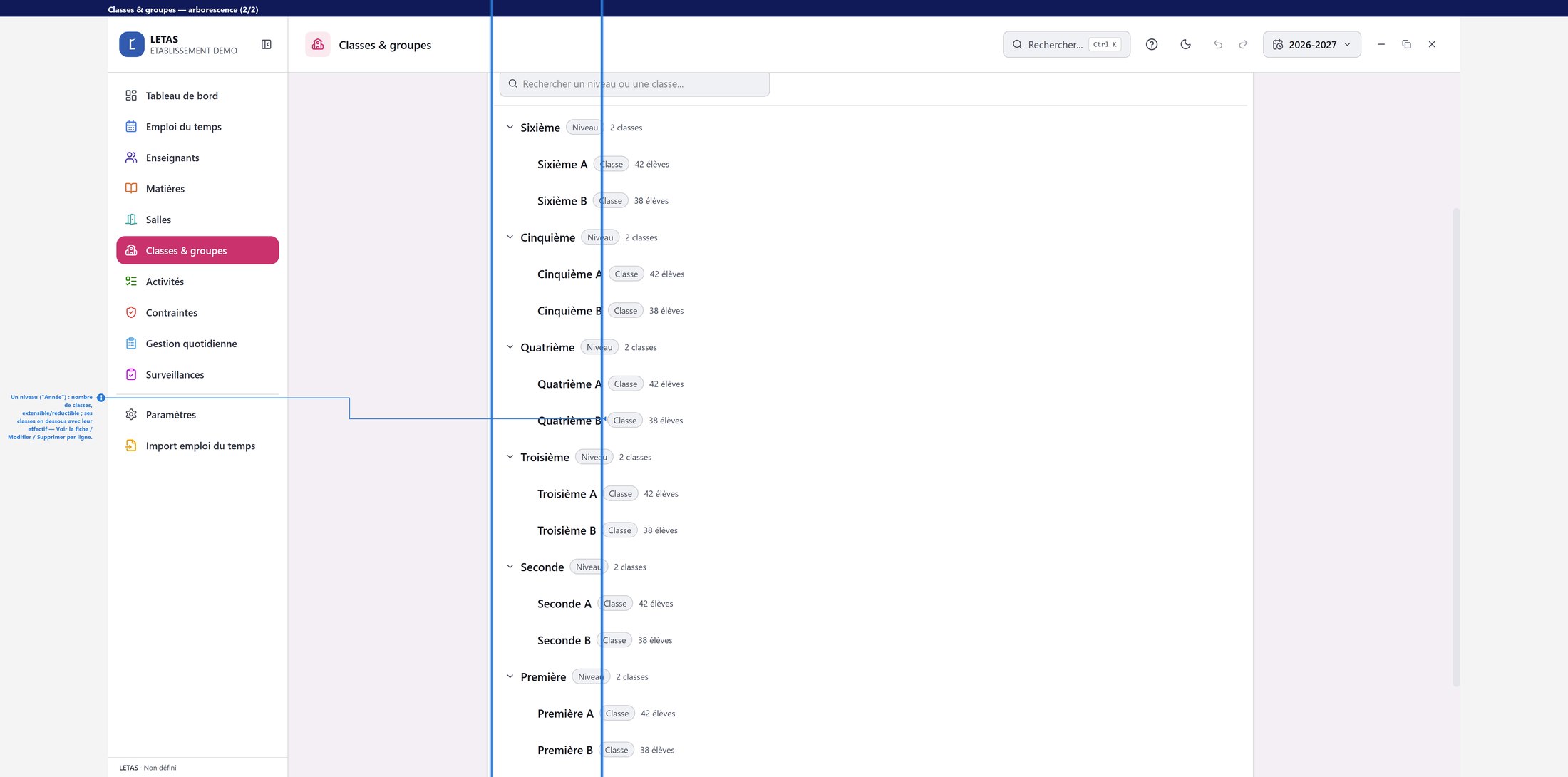Screen dimensions: 1568x777
Task: Collapse the Sixième level
Action: (510, 128)
